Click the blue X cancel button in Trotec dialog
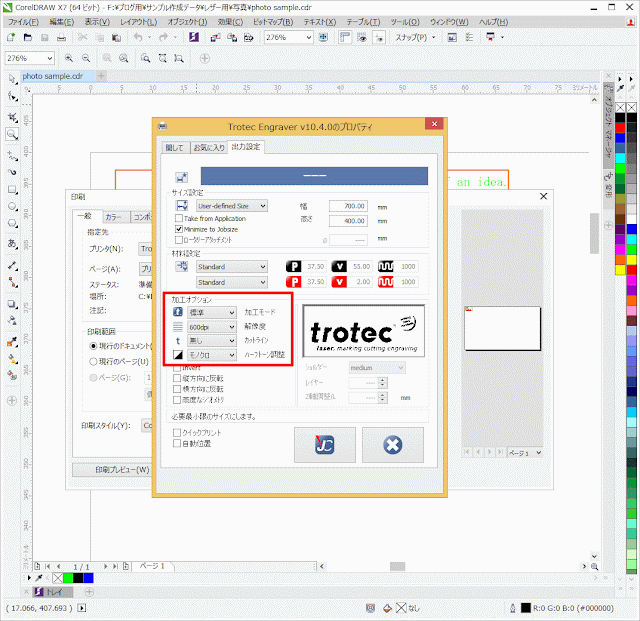Image resolution: width=640 pixels, height=621 pixels. pos(393,445)
